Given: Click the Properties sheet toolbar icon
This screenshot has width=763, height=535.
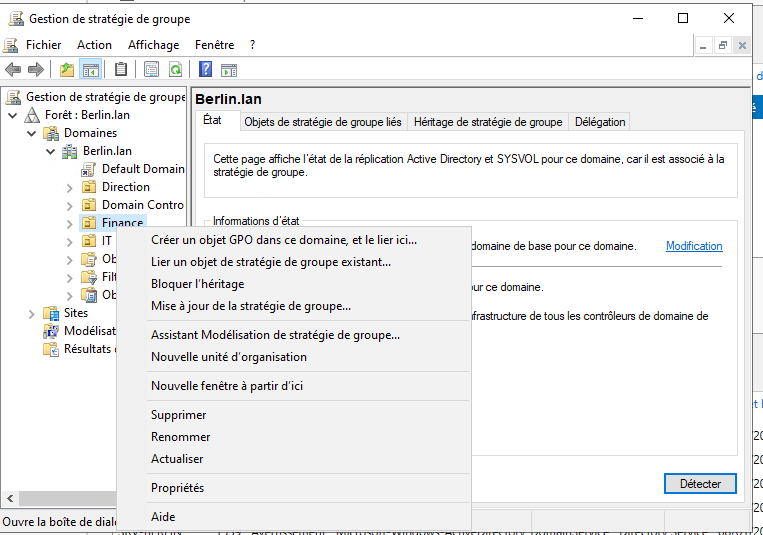Looking at the screenshot, I should pyautogui.click(x=151, y=70).
